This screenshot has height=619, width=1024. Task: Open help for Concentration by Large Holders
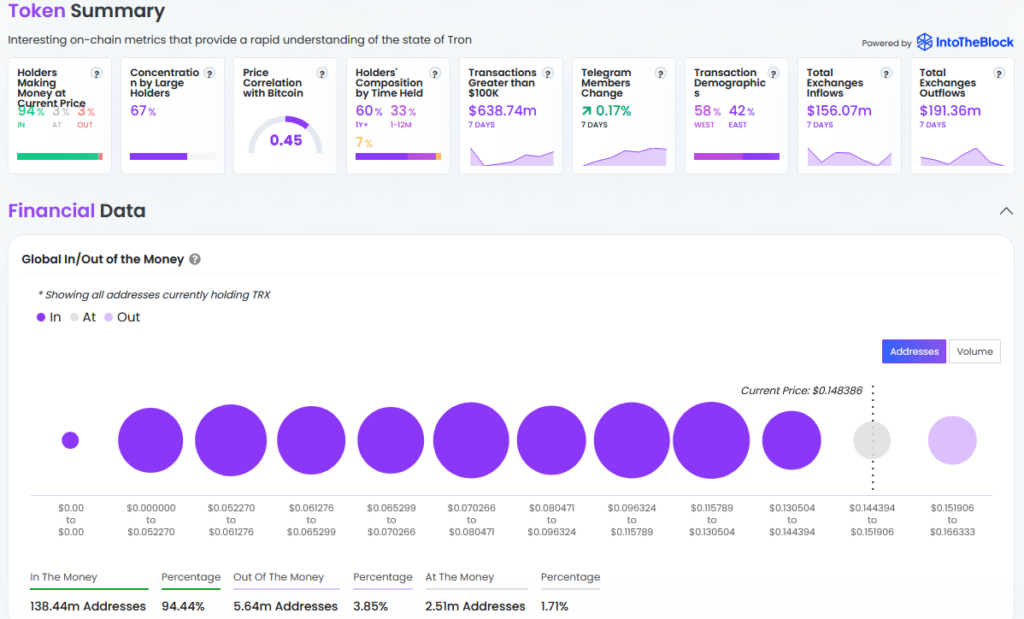tap(210, 74)
